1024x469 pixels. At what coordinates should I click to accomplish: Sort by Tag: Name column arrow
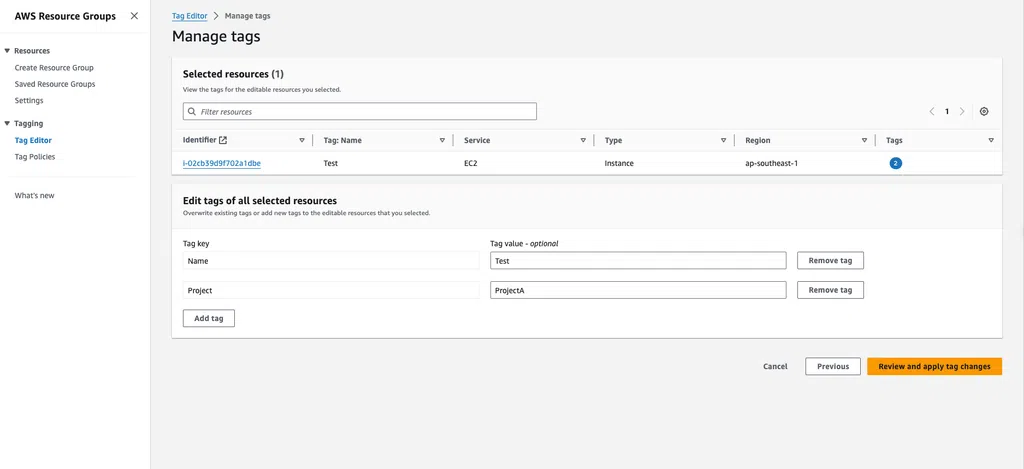coord(442,140)
